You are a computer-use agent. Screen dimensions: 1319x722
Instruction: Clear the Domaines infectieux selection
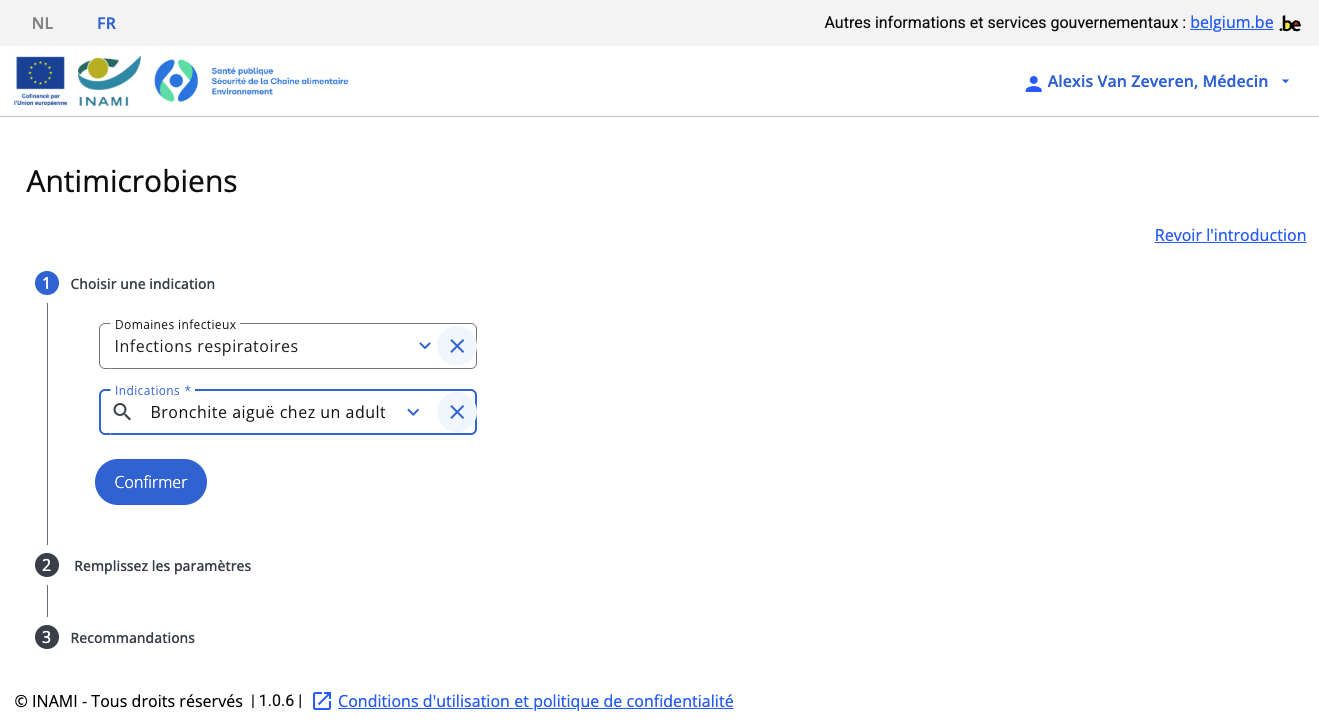tap(457, 347)
